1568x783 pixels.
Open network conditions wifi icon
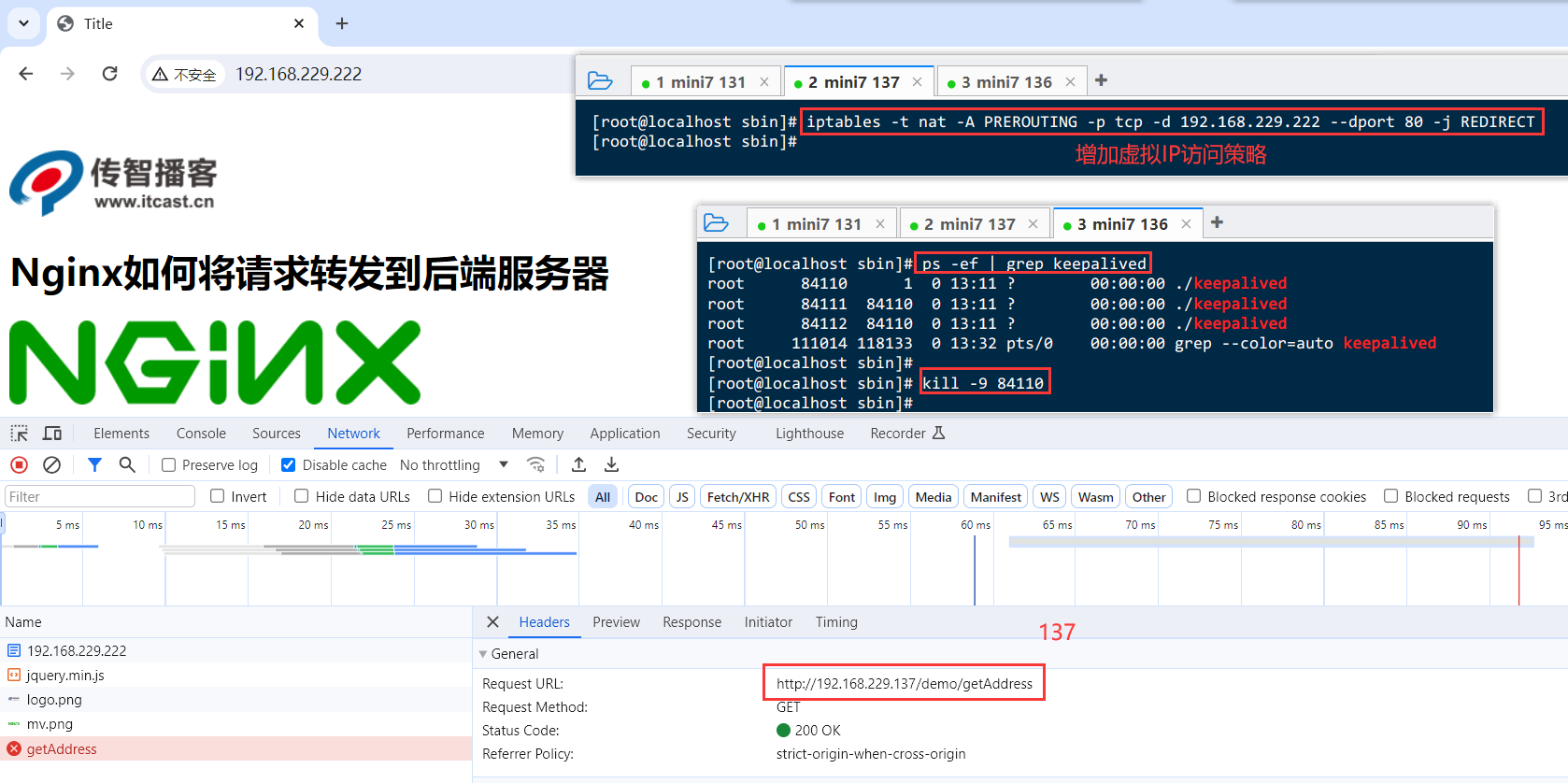(536, 464)
